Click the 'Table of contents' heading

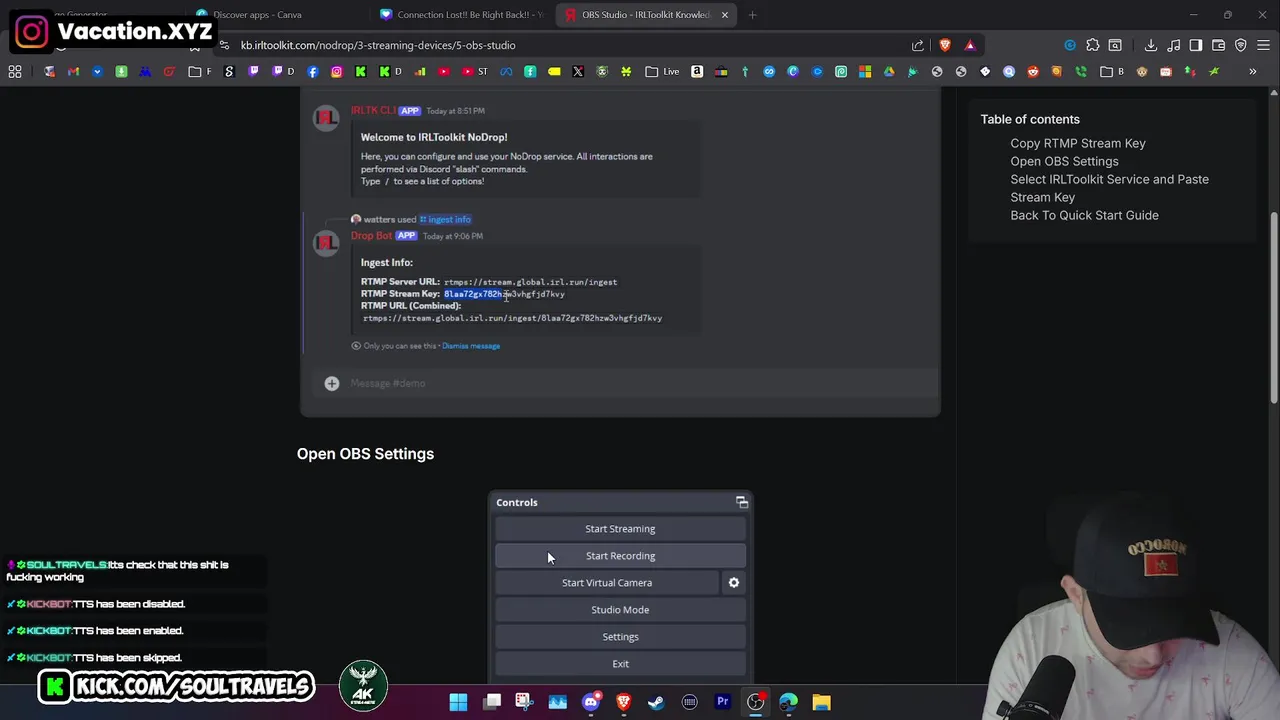click(1030, 119)
